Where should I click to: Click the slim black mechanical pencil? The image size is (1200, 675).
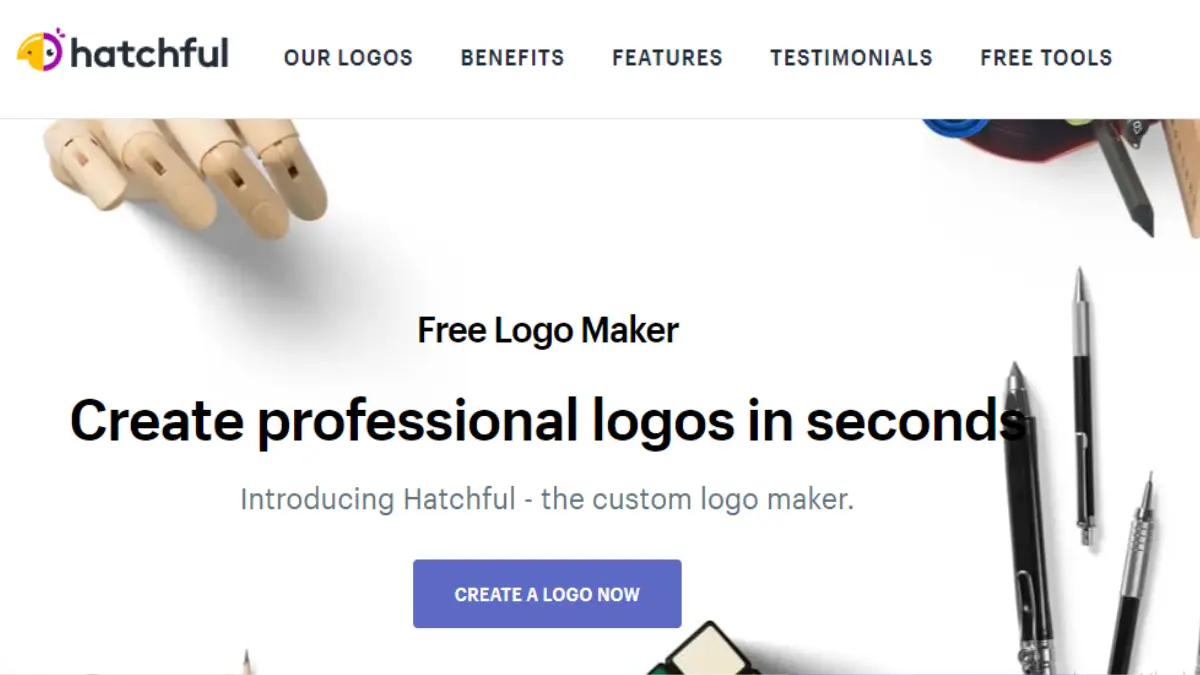[x=1083, y=407]
